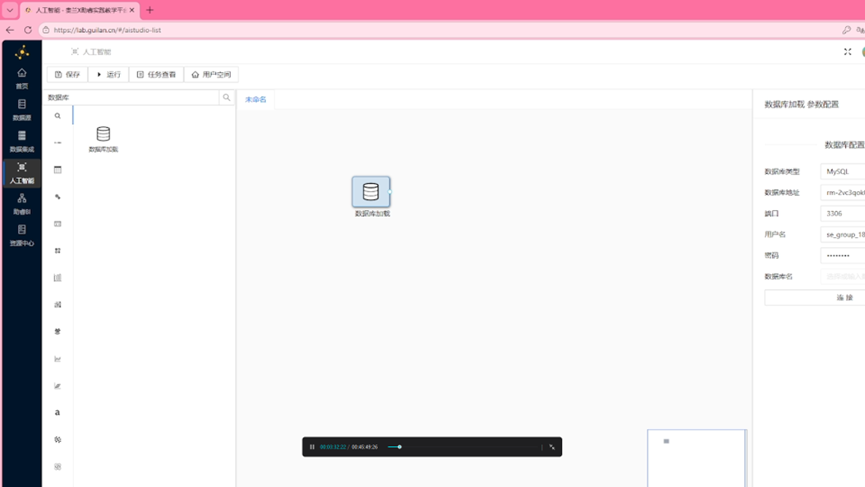Click search magnifier beside 数据库 field

[x=226, y=97]
